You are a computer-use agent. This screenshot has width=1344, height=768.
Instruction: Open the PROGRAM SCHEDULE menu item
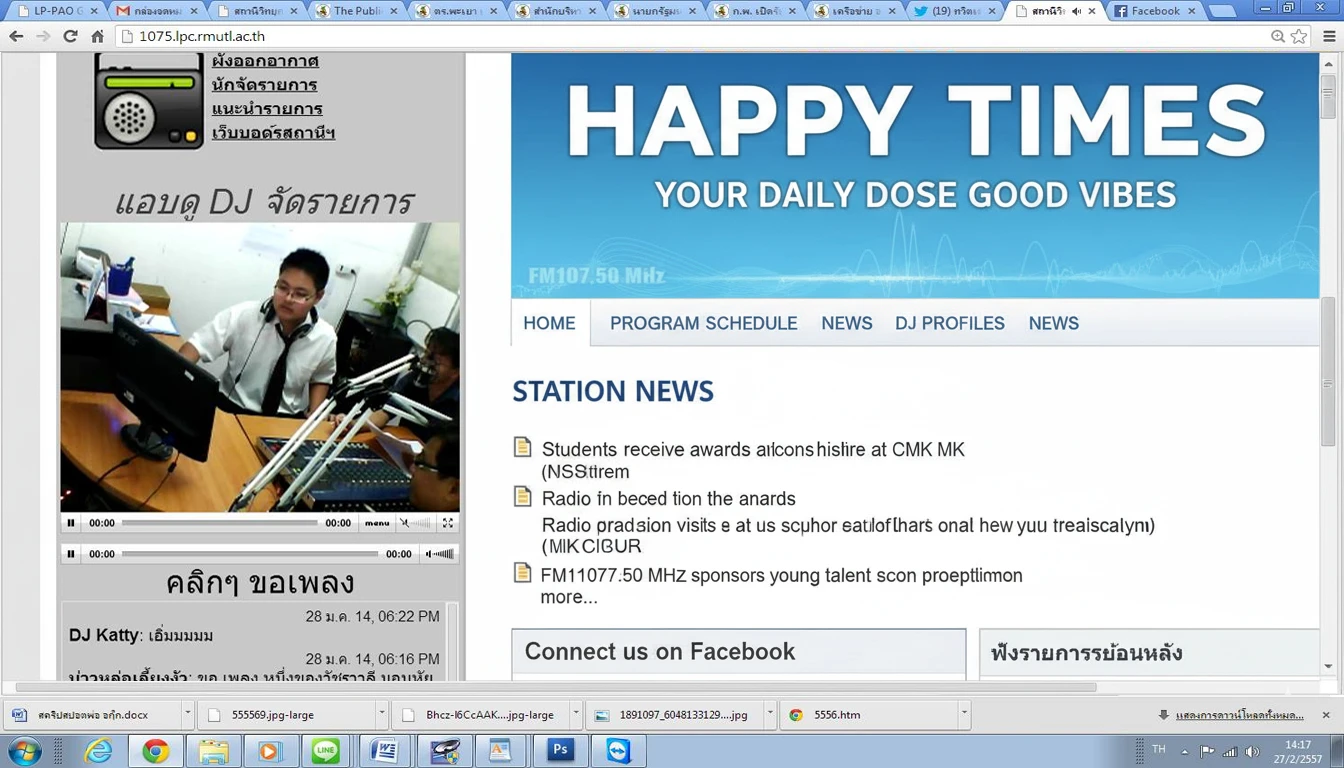point(703,324)
